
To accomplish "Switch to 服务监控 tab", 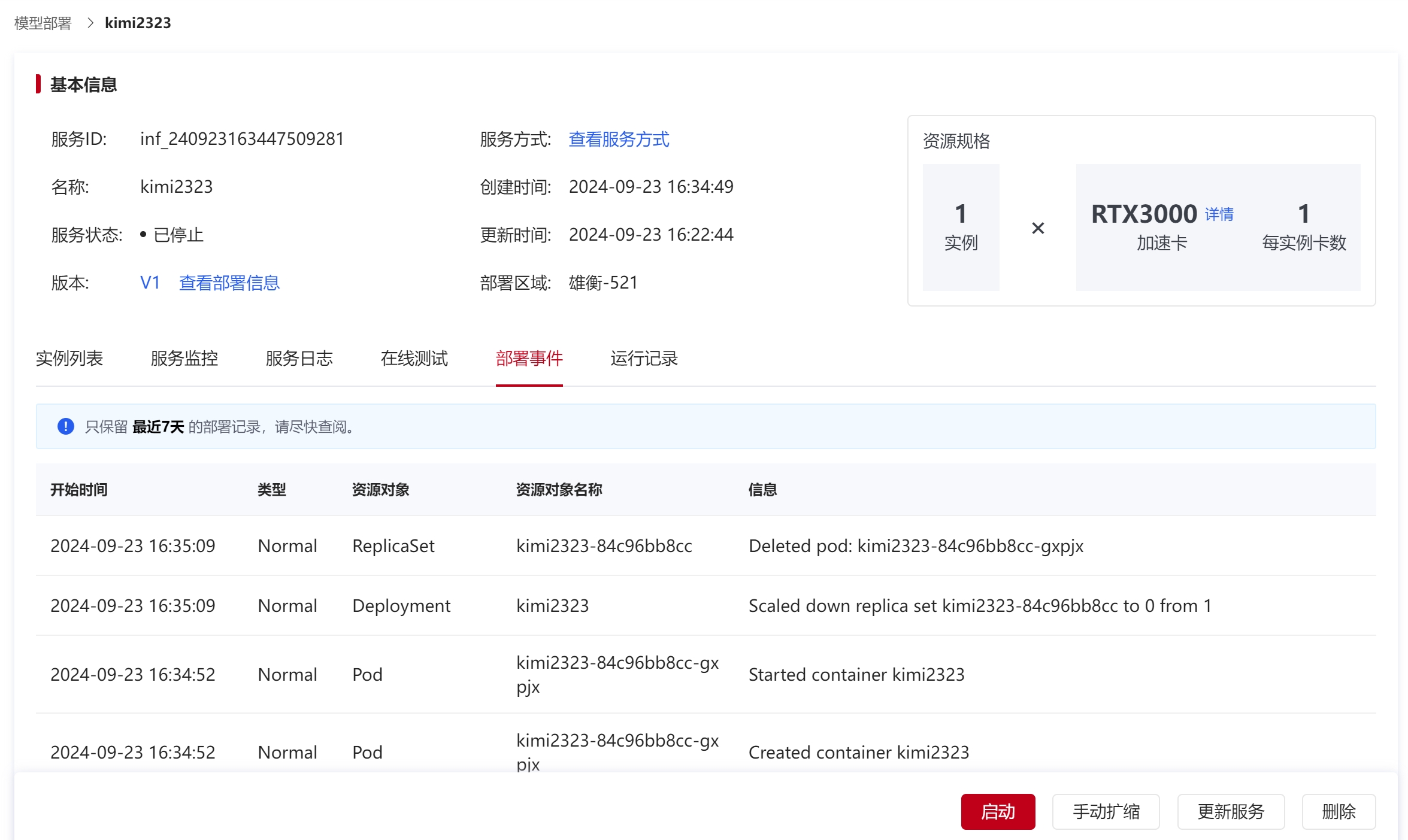I will click(184, 358).
